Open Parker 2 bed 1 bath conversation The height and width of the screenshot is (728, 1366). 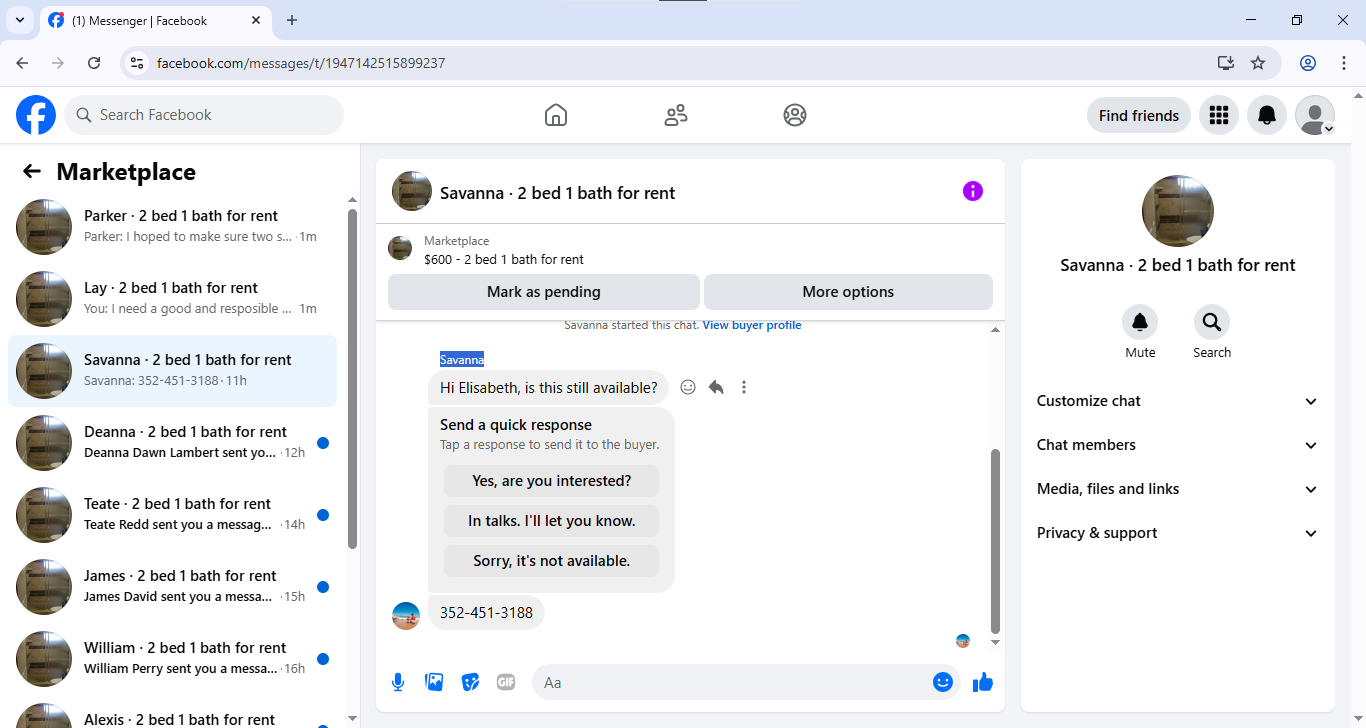pos(172,227)
